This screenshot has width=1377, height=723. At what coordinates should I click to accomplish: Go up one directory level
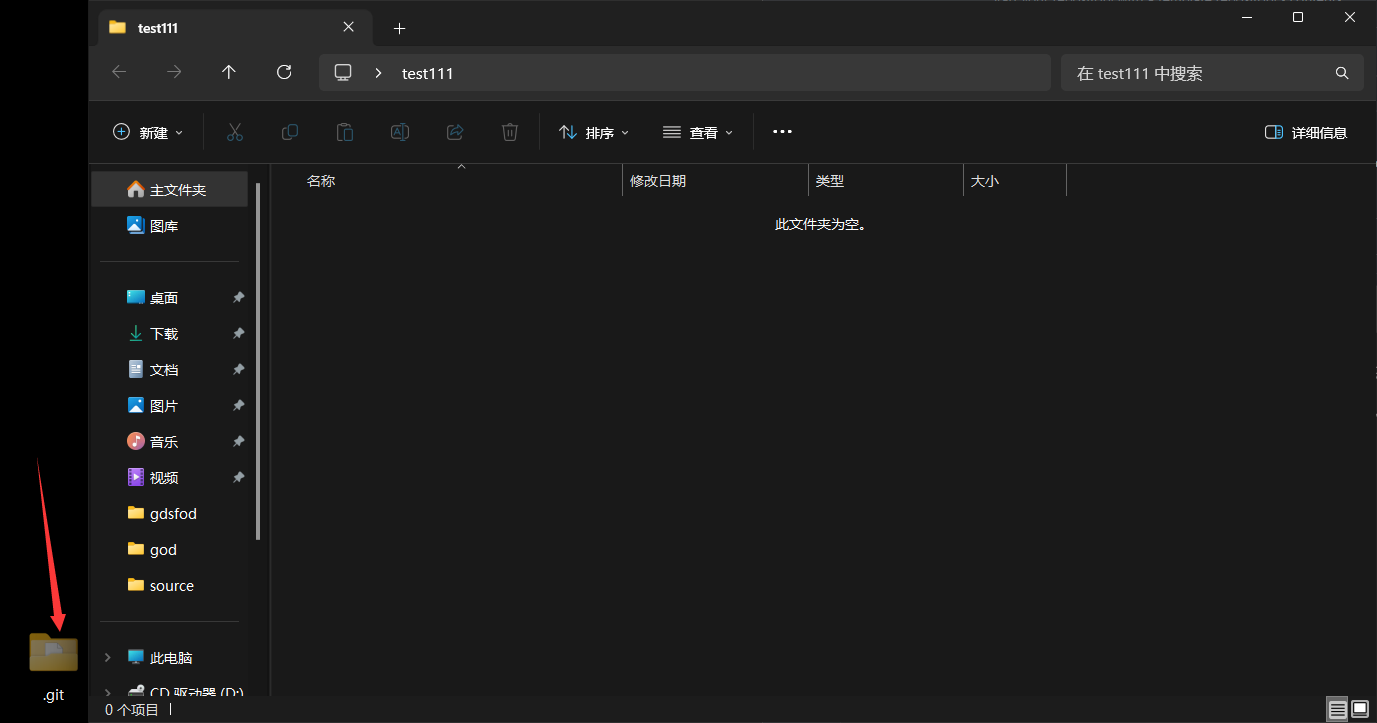(x=229, y=72)
